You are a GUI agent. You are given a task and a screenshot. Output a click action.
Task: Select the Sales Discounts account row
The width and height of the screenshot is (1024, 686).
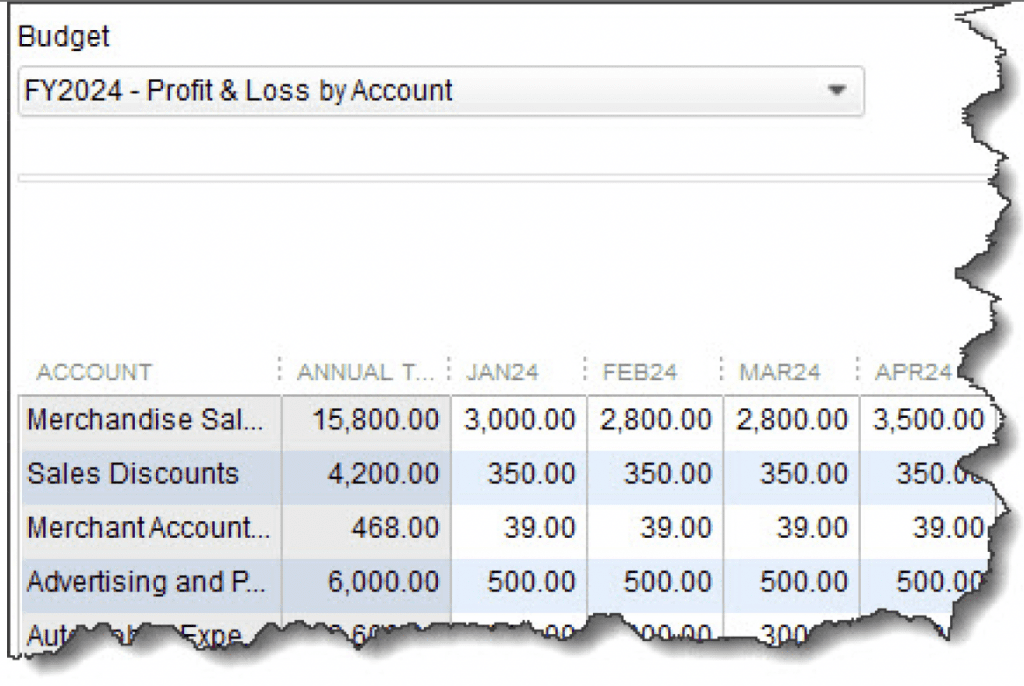(x=134, y=473)
